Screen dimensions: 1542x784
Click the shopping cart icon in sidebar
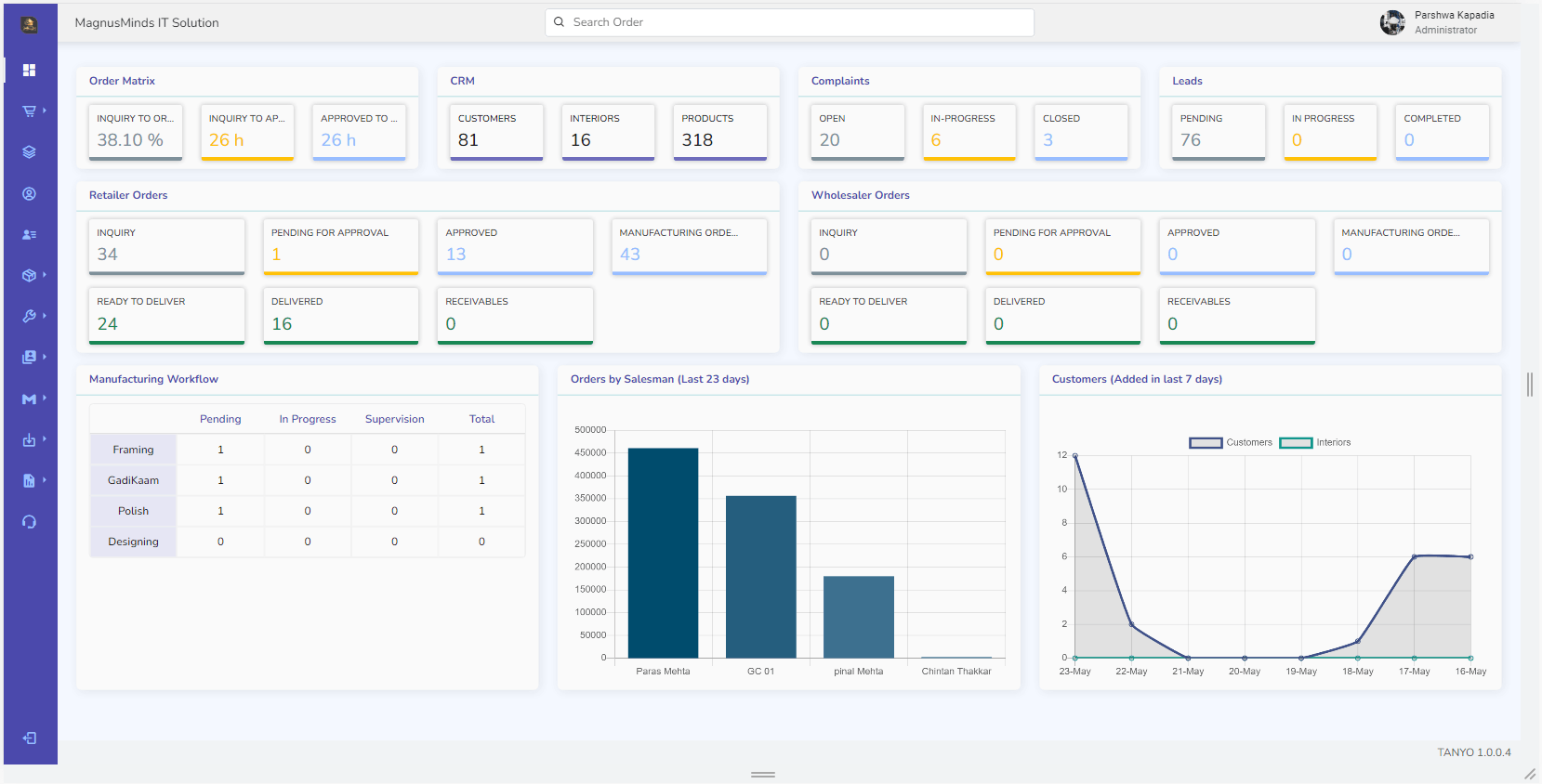(x=29, y=111)
